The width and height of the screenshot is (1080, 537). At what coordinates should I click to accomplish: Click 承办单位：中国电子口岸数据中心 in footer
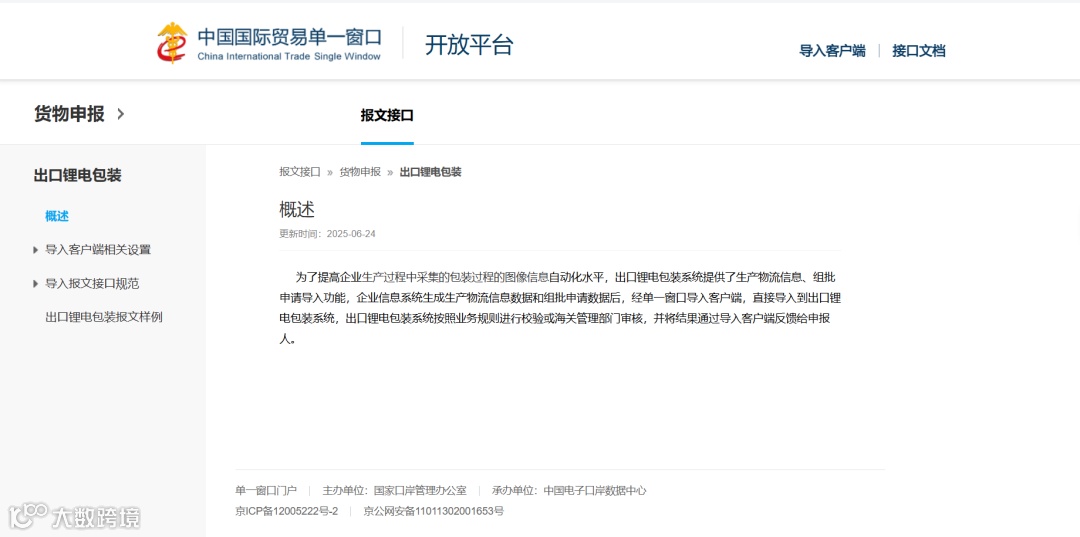569,491
